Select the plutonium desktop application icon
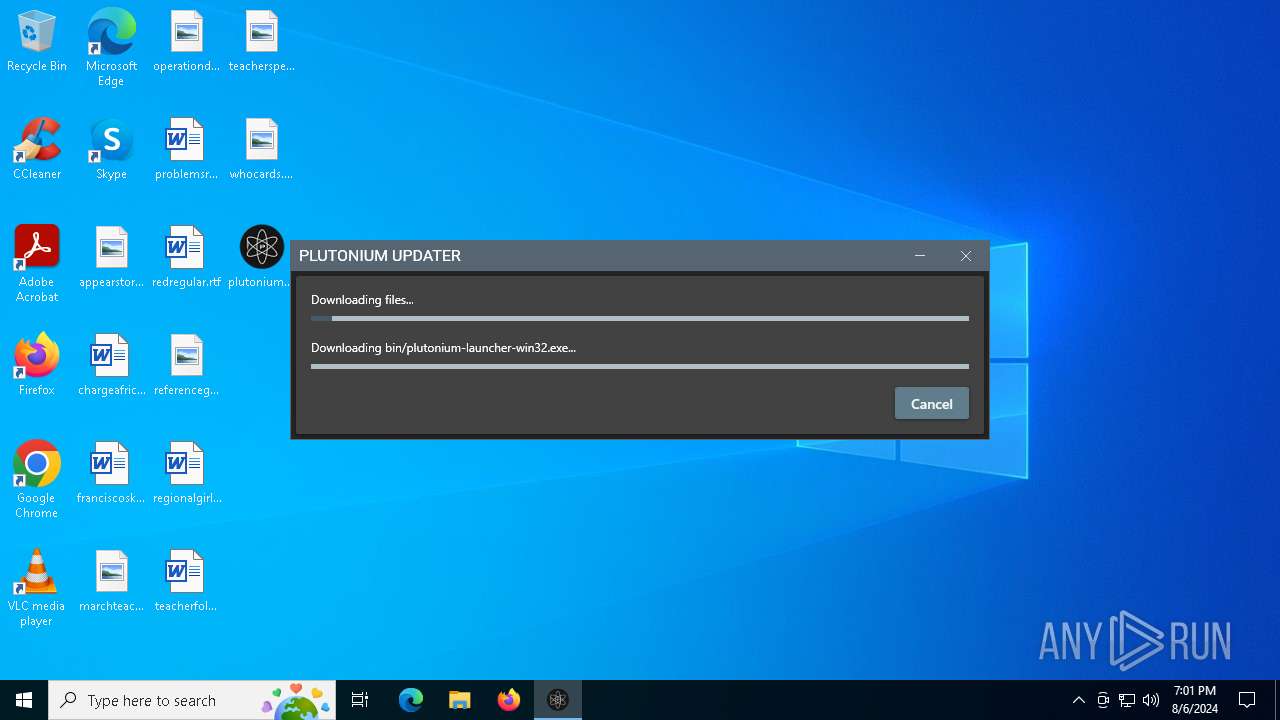1280x720 pixels. point(261,258)
